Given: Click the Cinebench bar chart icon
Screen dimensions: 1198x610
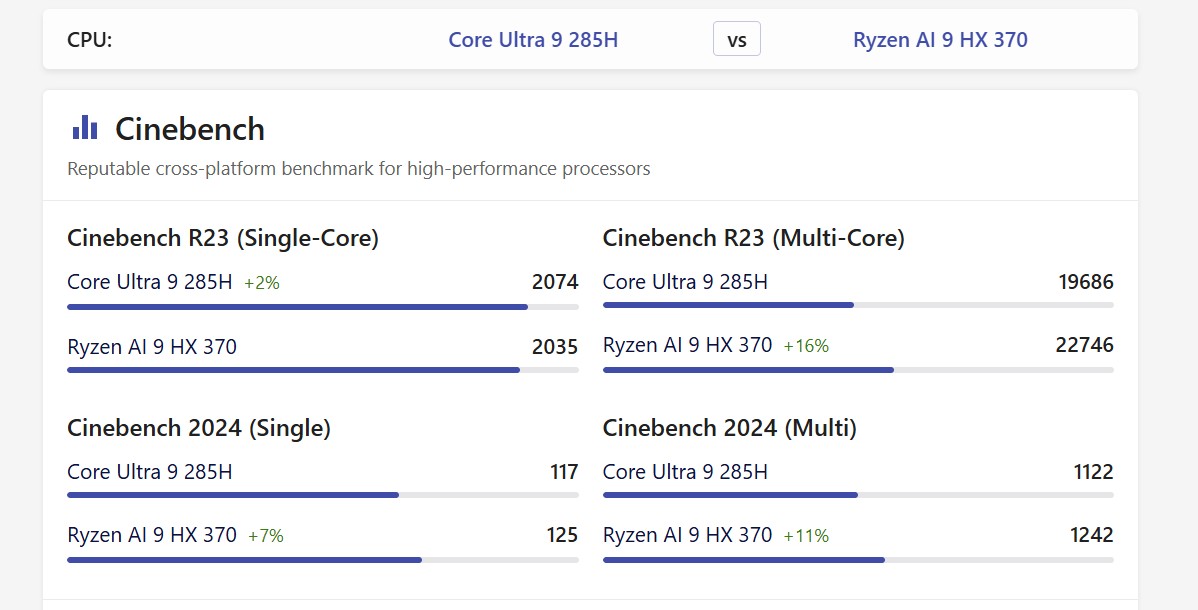Looking at the screenshot, I should (x=84, y=127).
